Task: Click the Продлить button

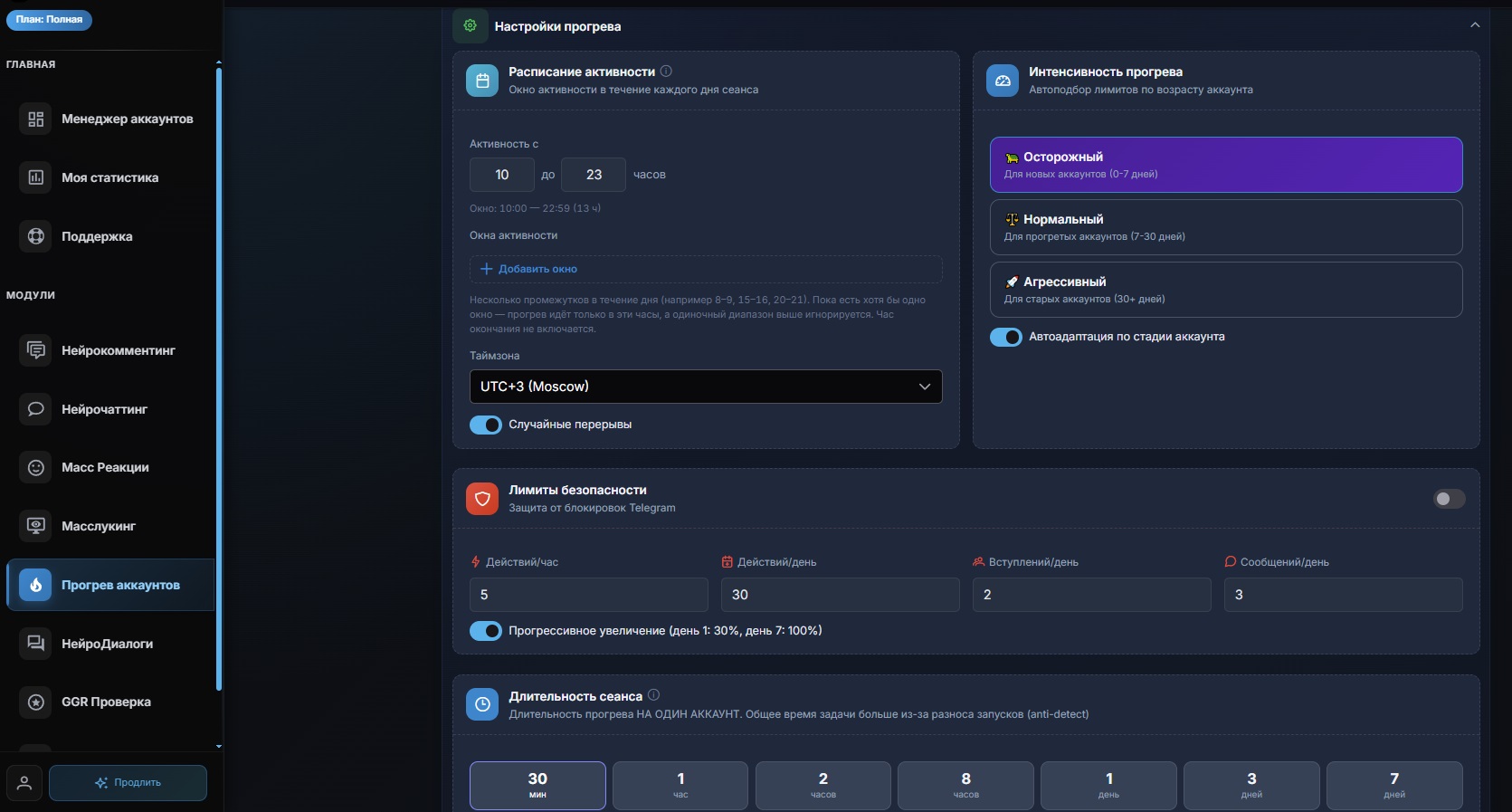Action: pyautogui.click(x=128, y=783)
